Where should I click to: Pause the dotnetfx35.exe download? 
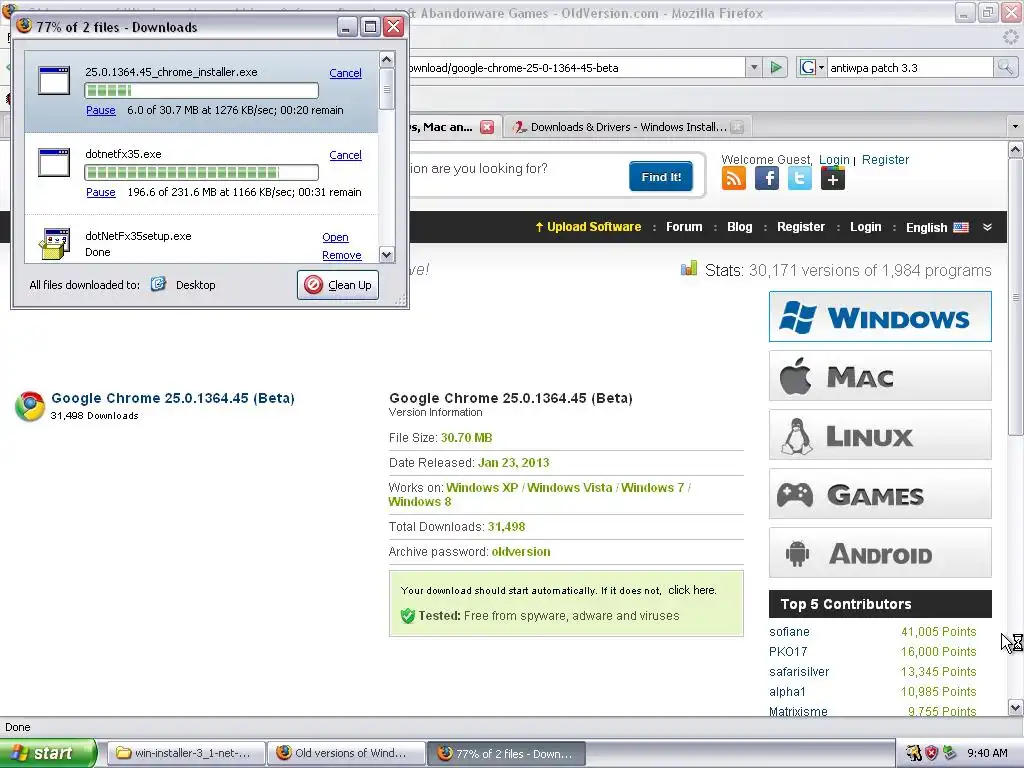(x=101, y=192)
